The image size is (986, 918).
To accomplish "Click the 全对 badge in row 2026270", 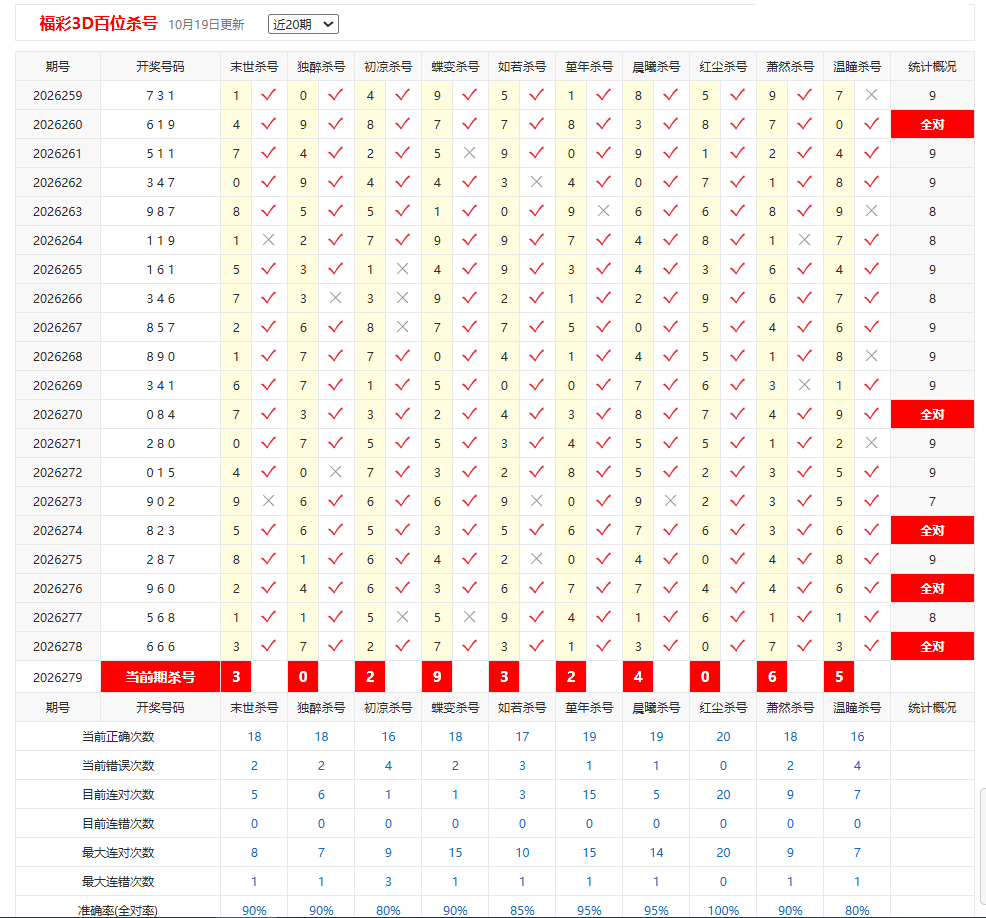I will click(932, 414).
